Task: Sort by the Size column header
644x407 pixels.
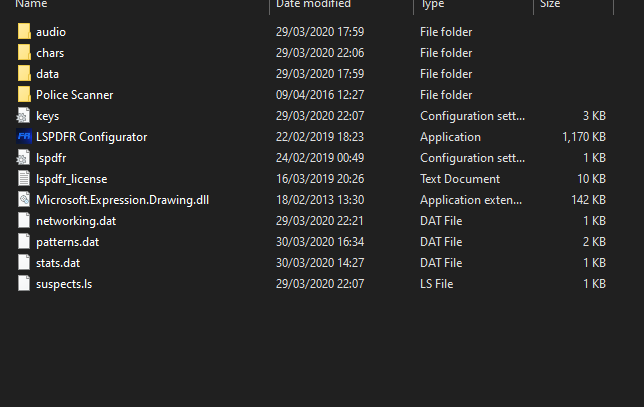Action: pos(551,5)
